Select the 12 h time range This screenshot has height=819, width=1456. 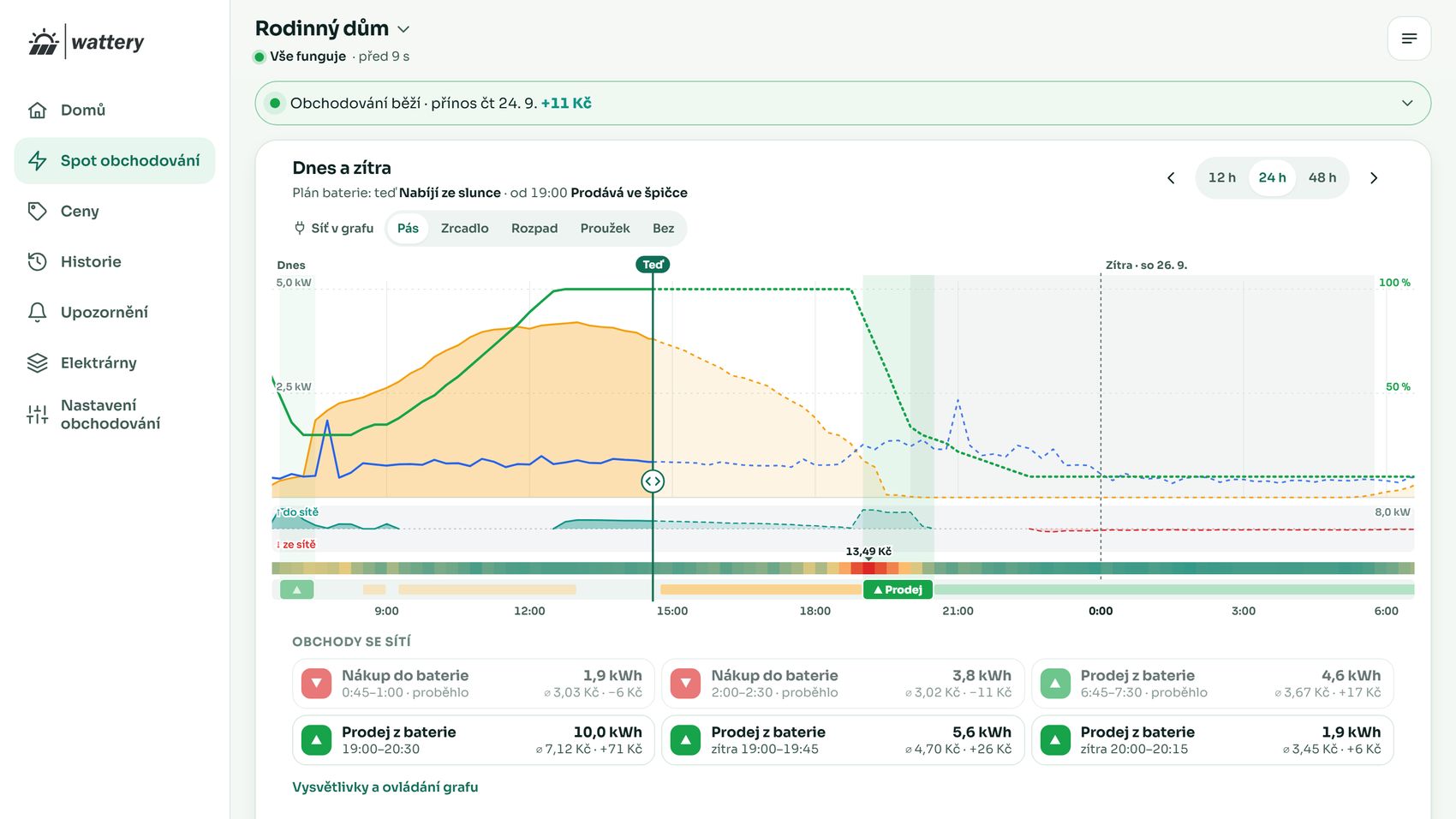click(1222, 177)
